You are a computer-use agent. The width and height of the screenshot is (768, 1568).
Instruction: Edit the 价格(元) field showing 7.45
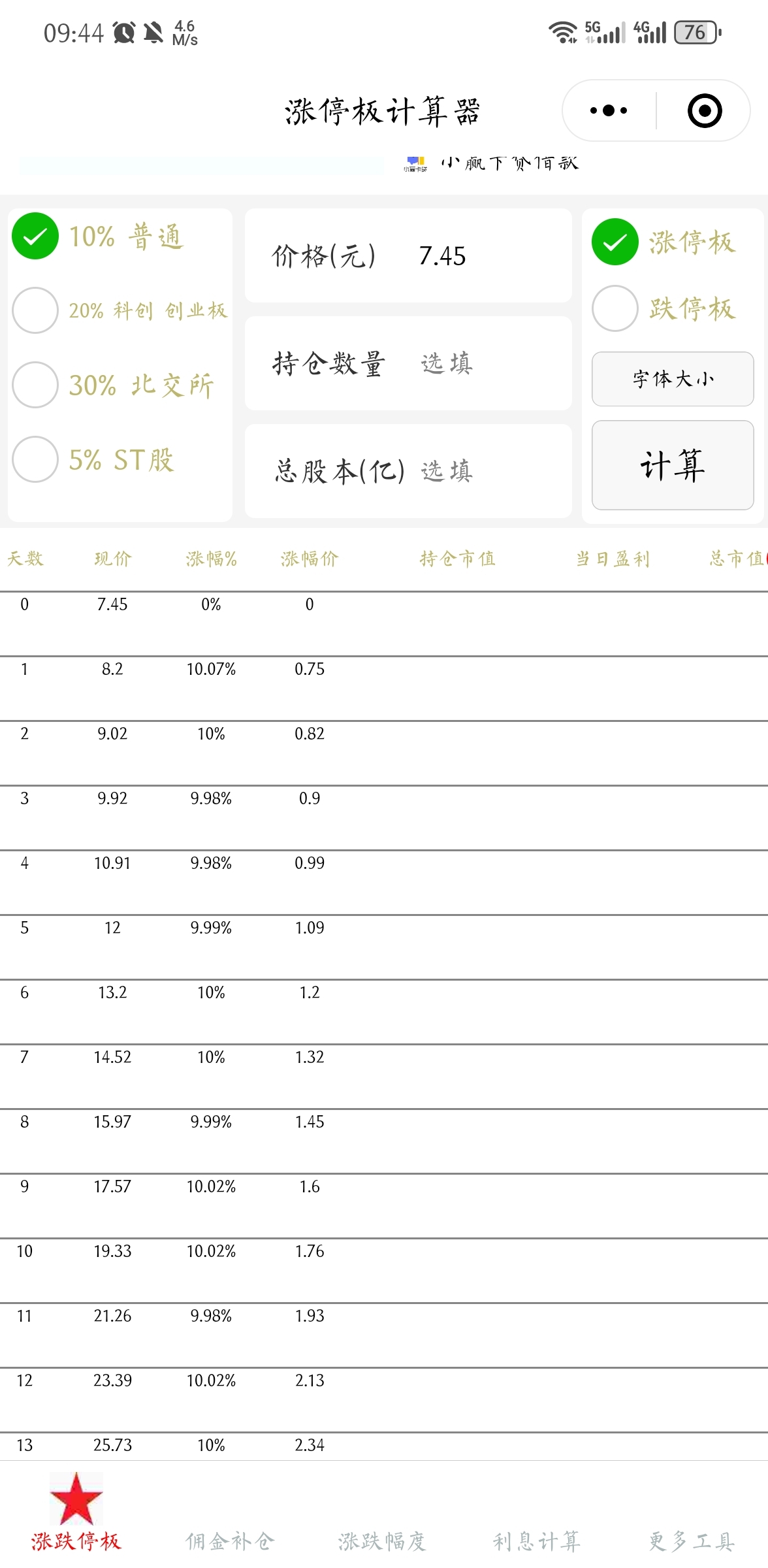[x=408, y=255]
